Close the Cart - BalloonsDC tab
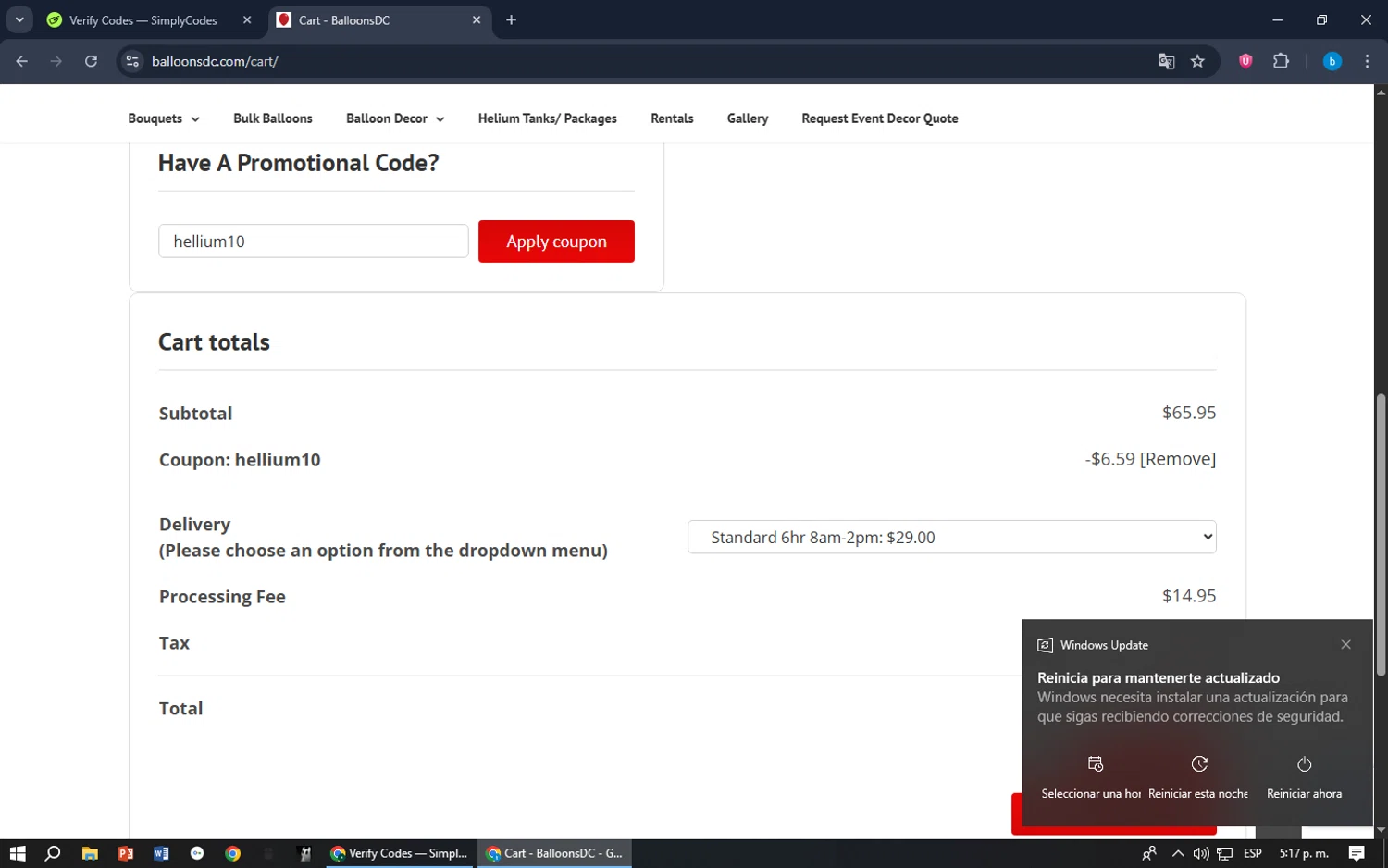Image resolution: width=1388 pixels, height=868 pixels. coord(477,19)
